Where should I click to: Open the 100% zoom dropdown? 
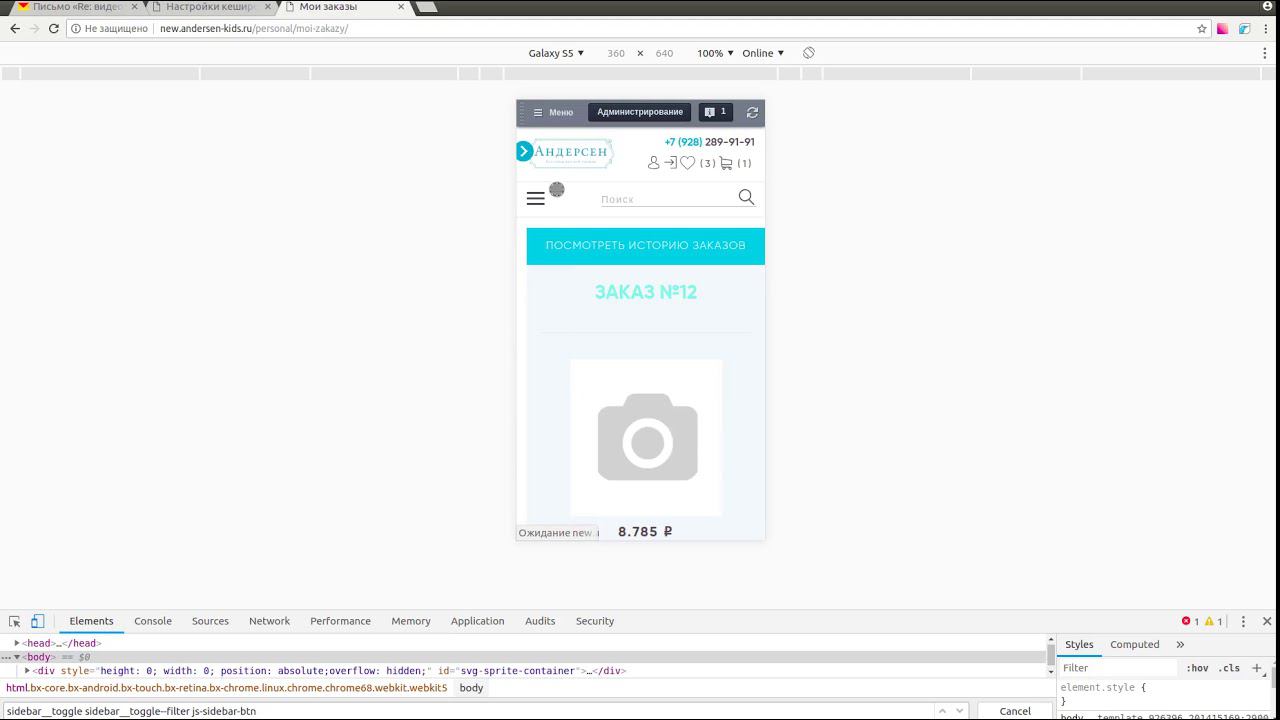click(715, 53)
